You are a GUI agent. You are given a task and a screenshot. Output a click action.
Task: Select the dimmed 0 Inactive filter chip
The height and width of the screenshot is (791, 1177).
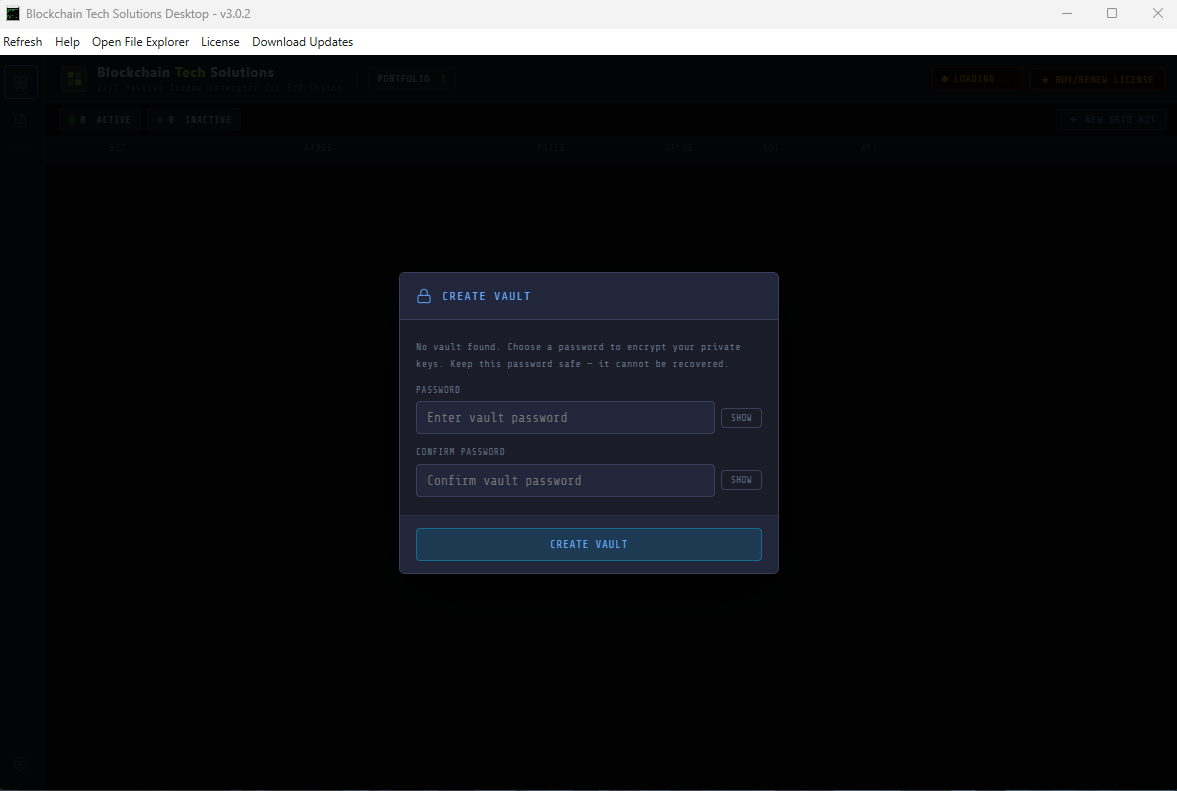(x=194, y=120)
